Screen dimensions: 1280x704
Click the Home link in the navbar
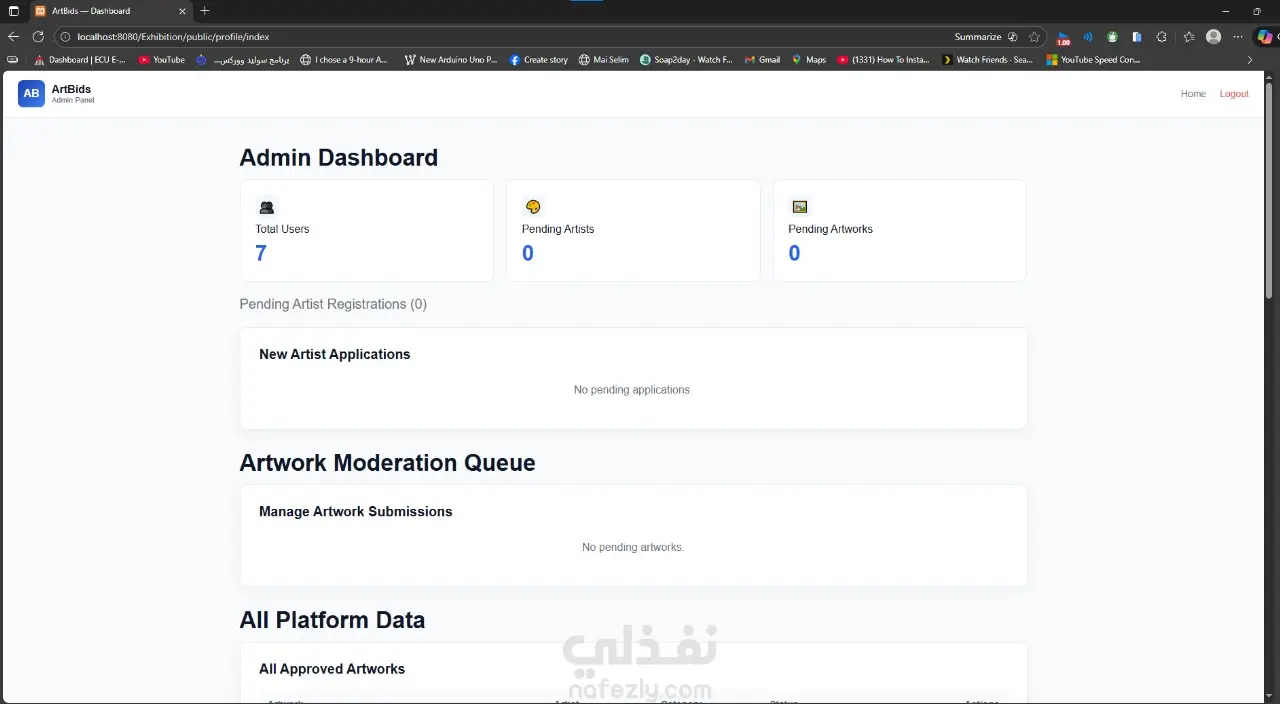[x=1193, y=94]
